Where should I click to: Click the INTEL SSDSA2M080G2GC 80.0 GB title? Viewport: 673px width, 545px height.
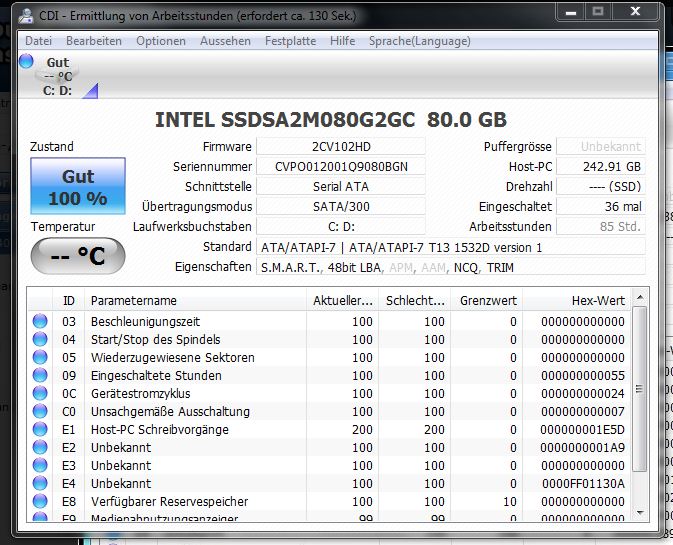tap(330, 120)
